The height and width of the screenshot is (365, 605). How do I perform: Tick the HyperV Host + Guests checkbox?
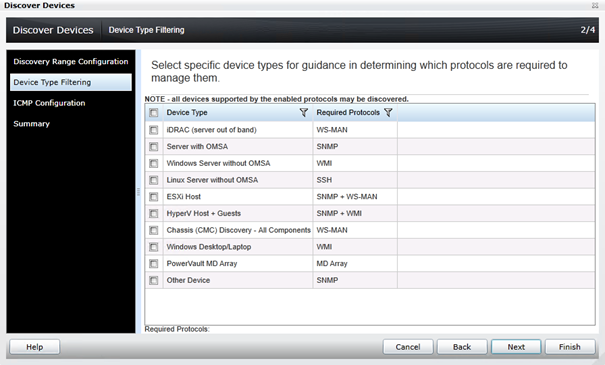pos(154,213)
